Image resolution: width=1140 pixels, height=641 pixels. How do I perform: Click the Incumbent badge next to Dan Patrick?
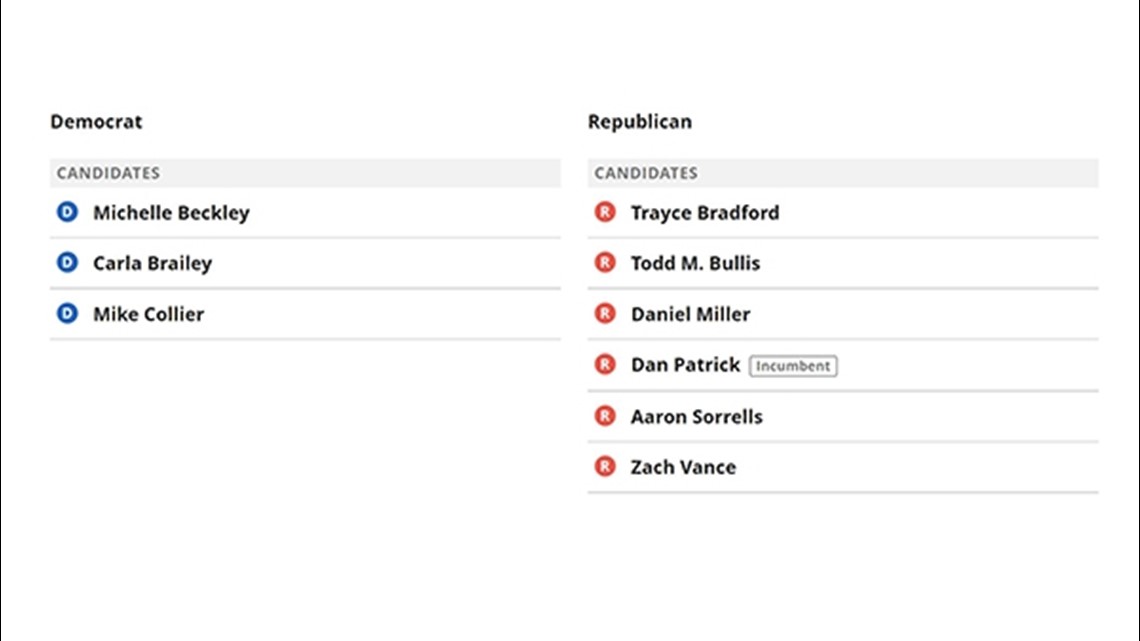click(793, 366)
